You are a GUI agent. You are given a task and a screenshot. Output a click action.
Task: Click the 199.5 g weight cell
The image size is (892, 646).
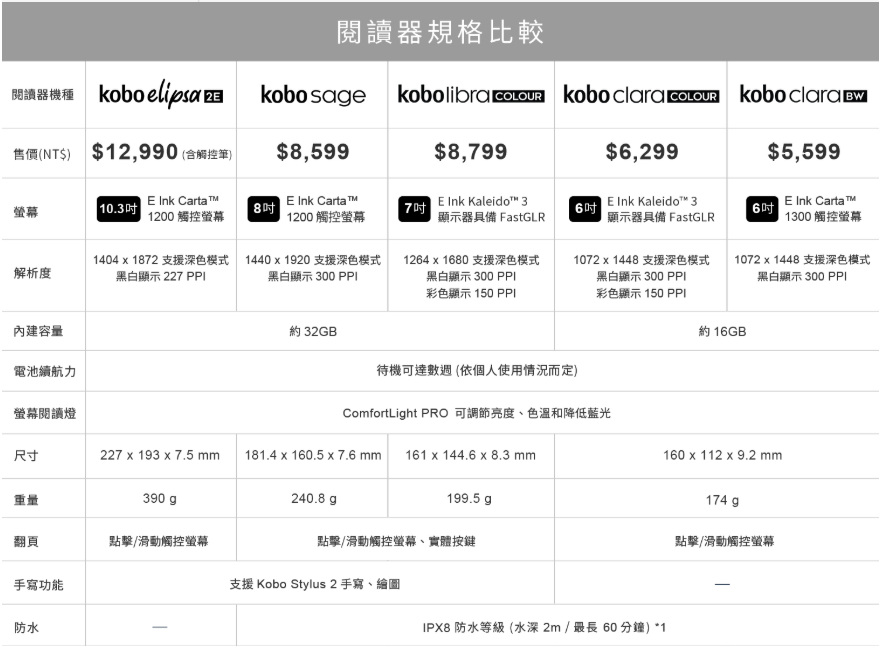click(x=469, y=499)
